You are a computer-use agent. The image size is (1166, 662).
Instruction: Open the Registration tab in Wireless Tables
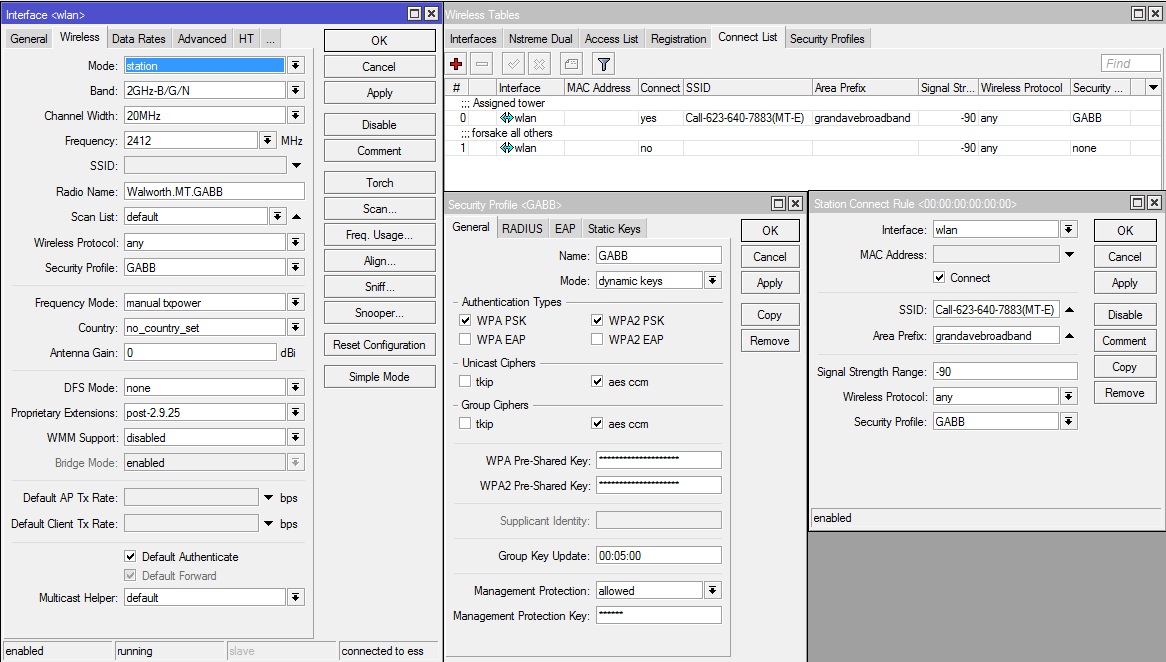pyautogui.click(x=678, y=38)
